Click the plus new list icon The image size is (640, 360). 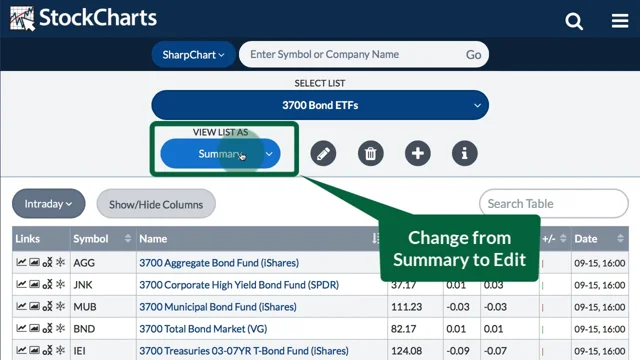[x=418, y=153]
